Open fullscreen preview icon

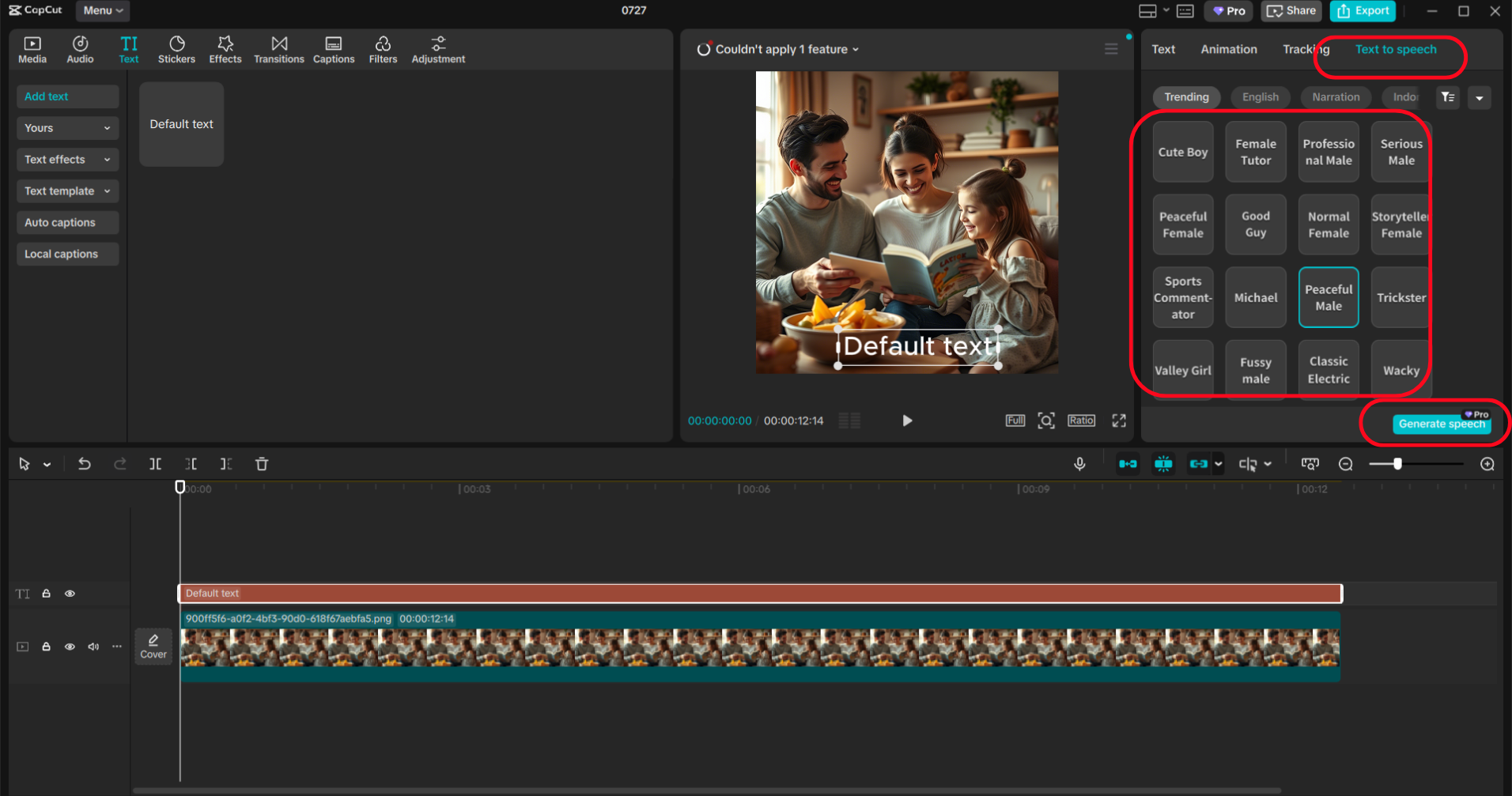[x=1118, y=421]
